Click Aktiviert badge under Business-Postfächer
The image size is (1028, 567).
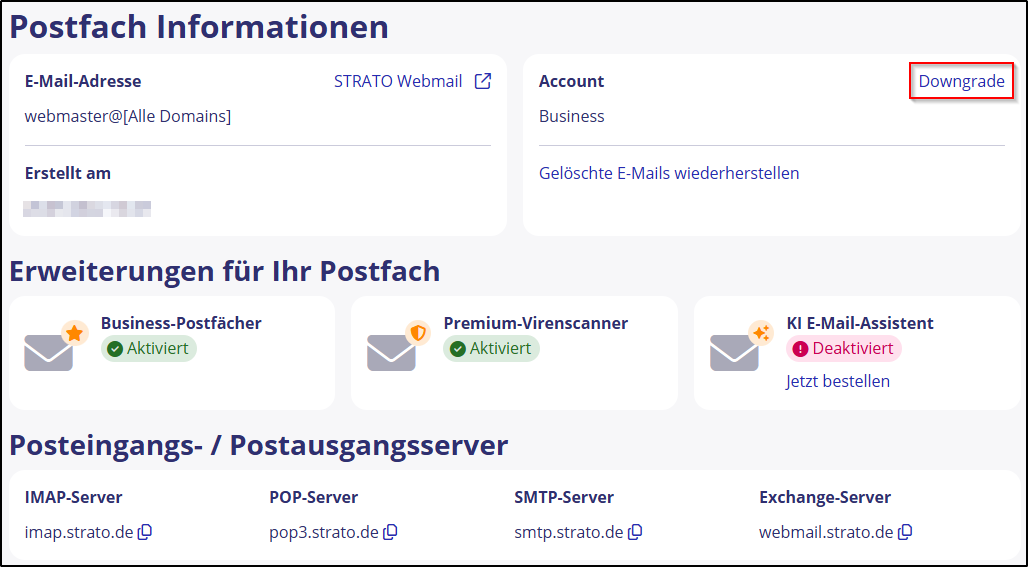pyautogui.click(x=149, y=349)
